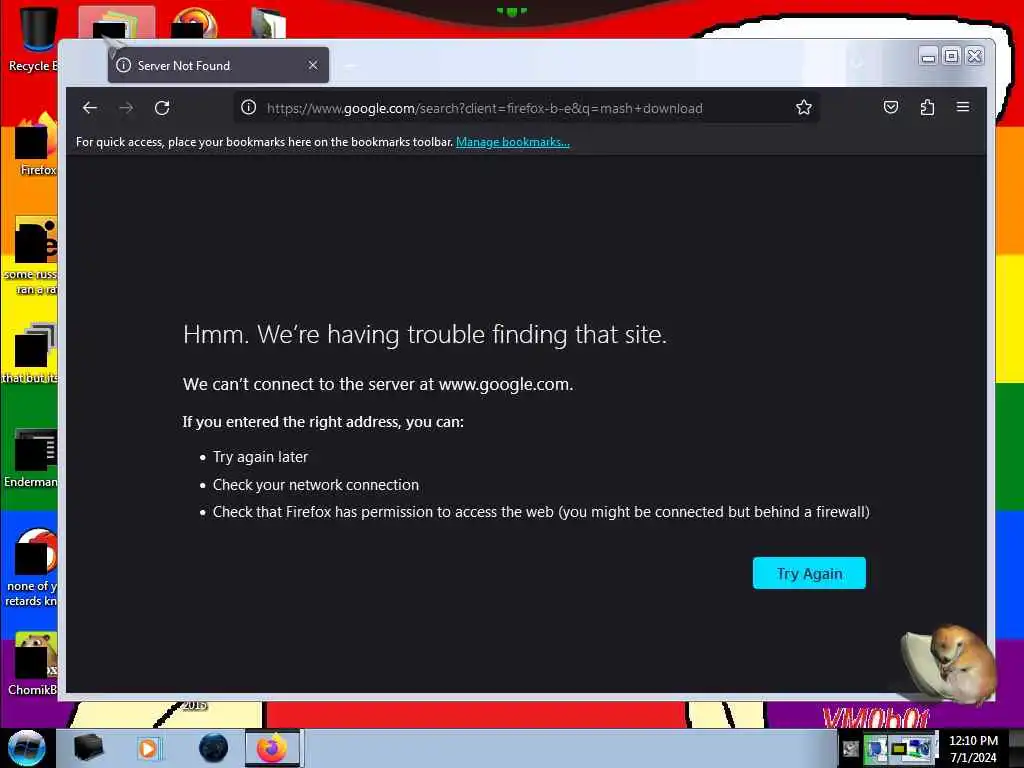Screen dimensions: 1024x768
Task: Select the 'some russ' desktop icon
Action: click(x=31, y=256)
